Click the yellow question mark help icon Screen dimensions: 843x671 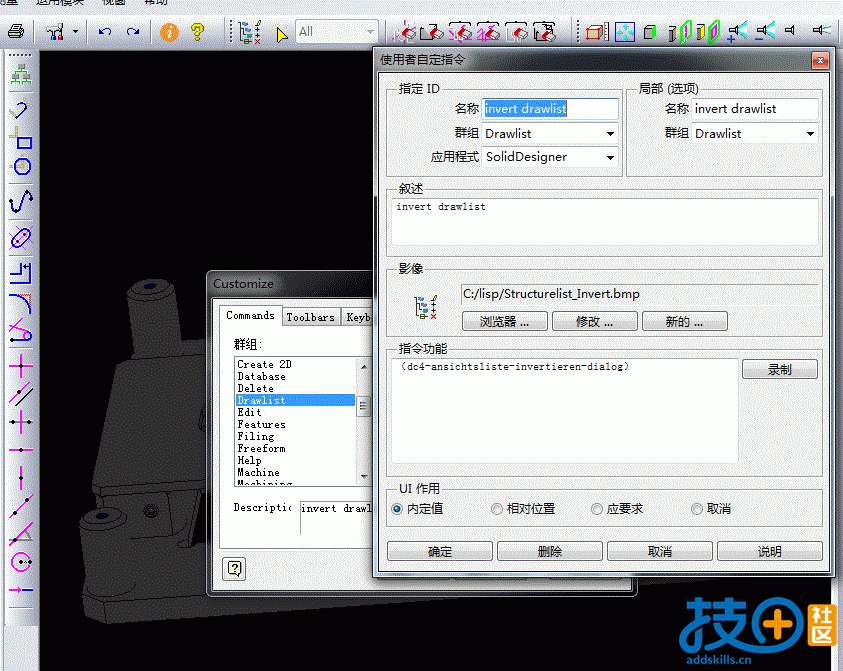click(x=197, y=32)
